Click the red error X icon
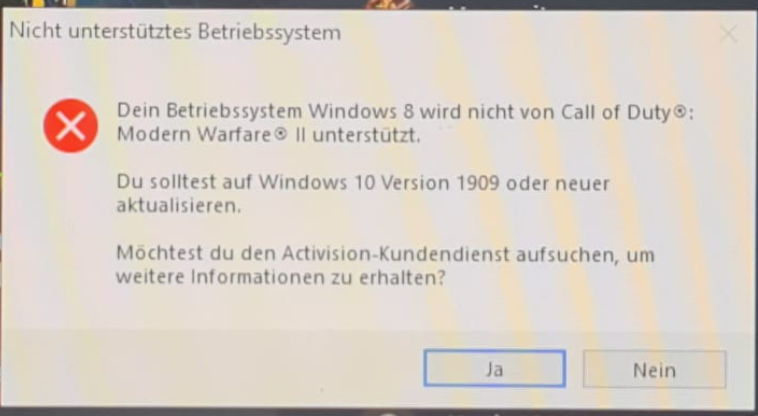 tap(71, 126)
